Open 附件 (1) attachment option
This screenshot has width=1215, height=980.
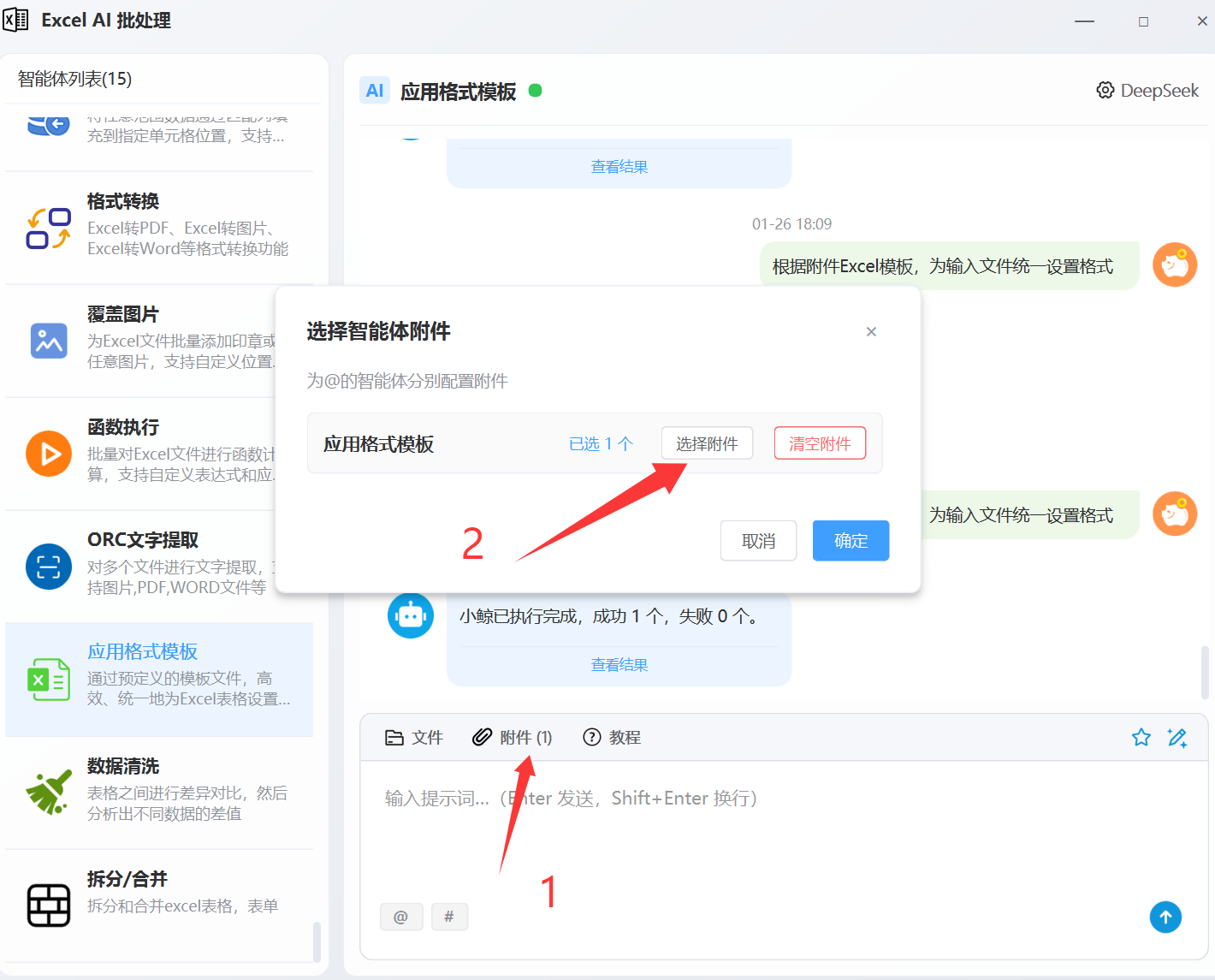pyautogui.click(x=513, y=738)
